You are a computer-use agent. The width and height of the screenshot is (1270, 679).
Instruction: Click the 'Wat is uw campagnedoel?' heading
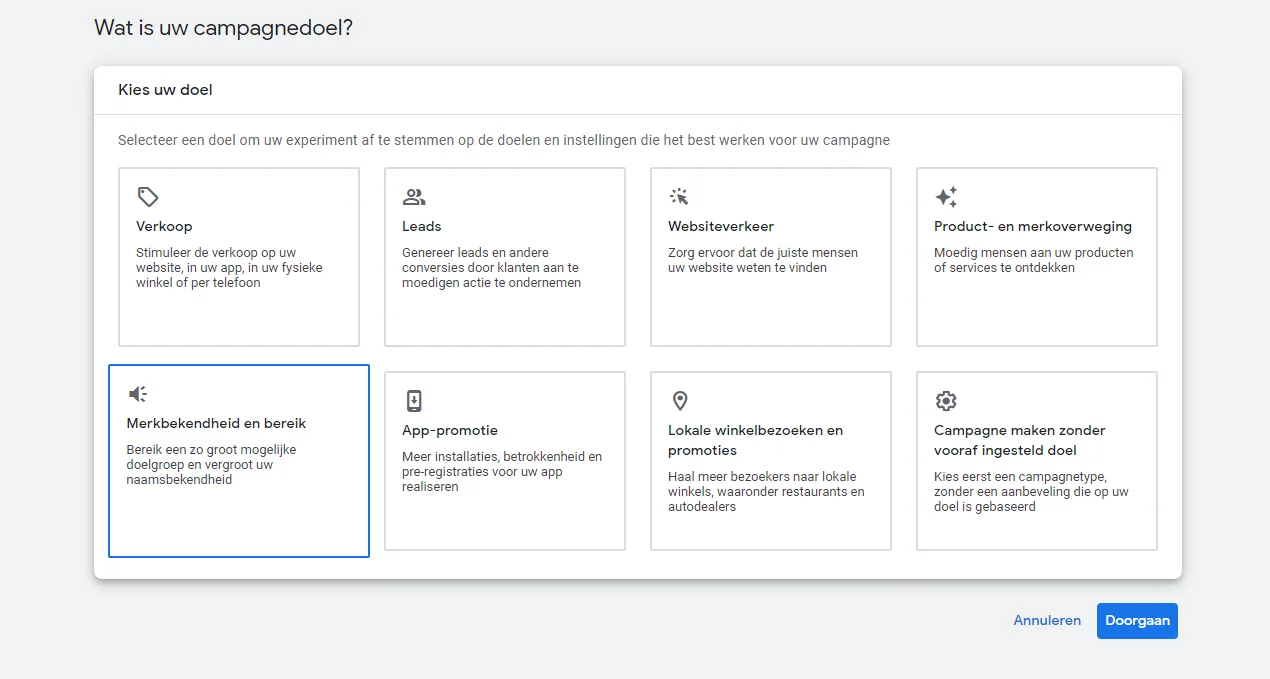pyautogui.click(x=223, y=28)
